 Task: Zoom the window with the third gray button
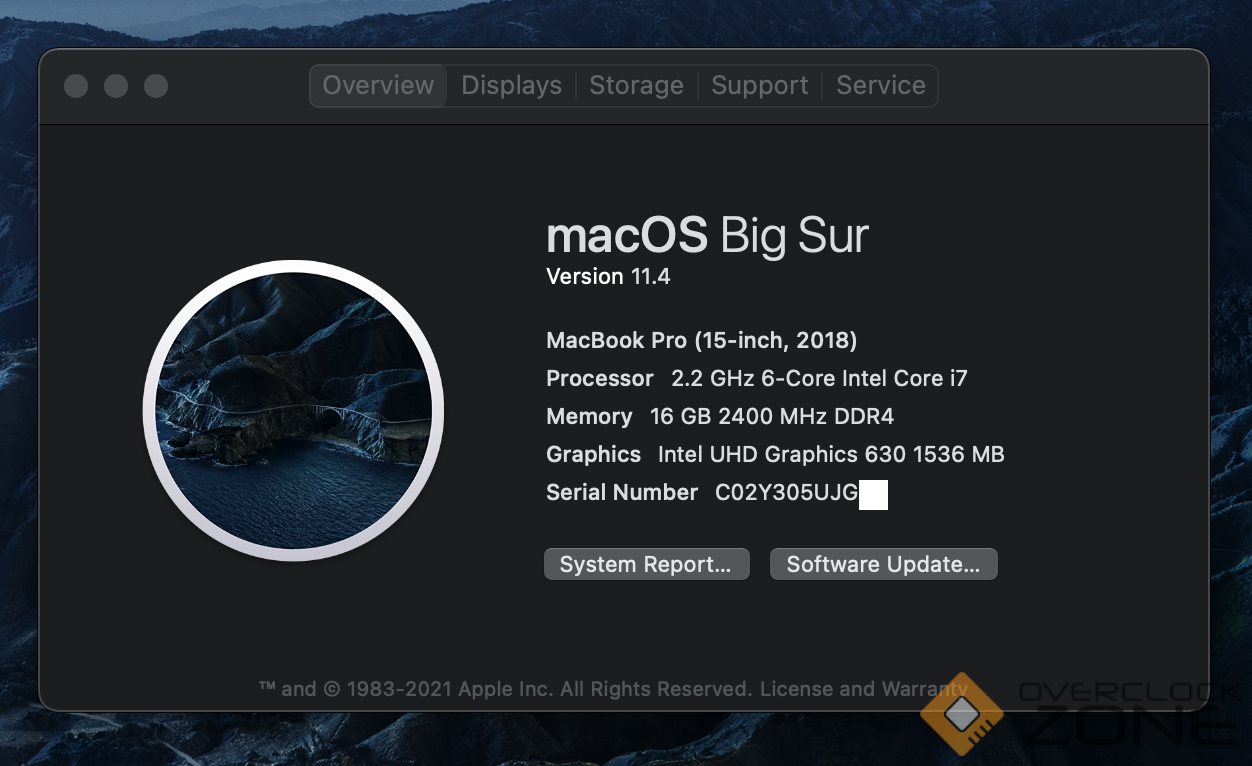[156, 86]
